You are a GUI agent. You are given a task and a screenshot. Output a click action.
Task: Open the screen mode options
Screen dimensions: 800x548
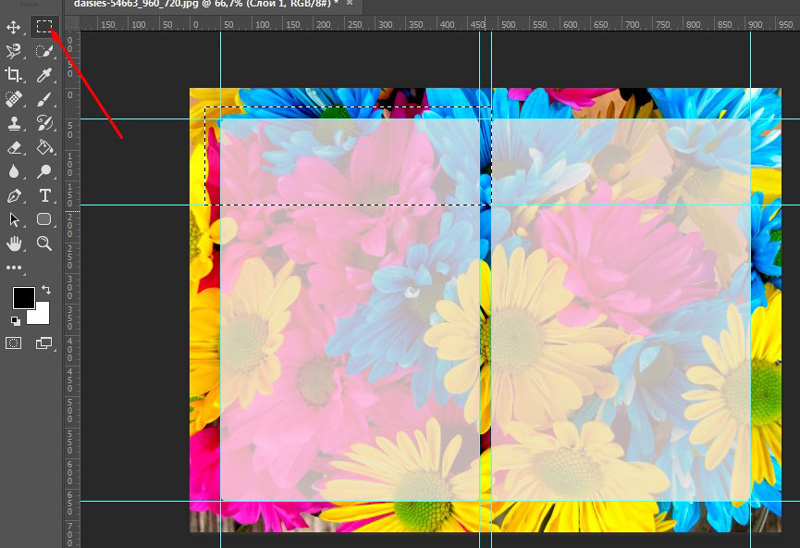[x=44, y=343]
